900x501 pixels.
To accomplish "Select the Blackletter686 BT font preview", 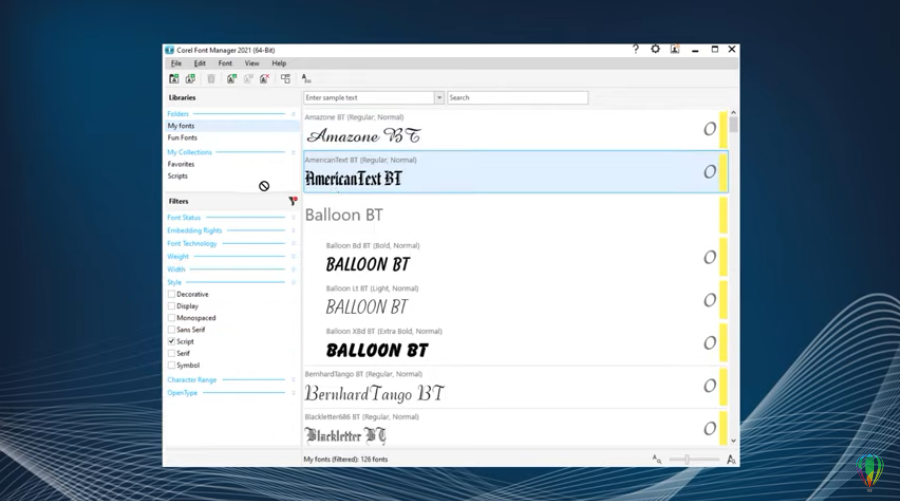I will [x=346, y=436].
